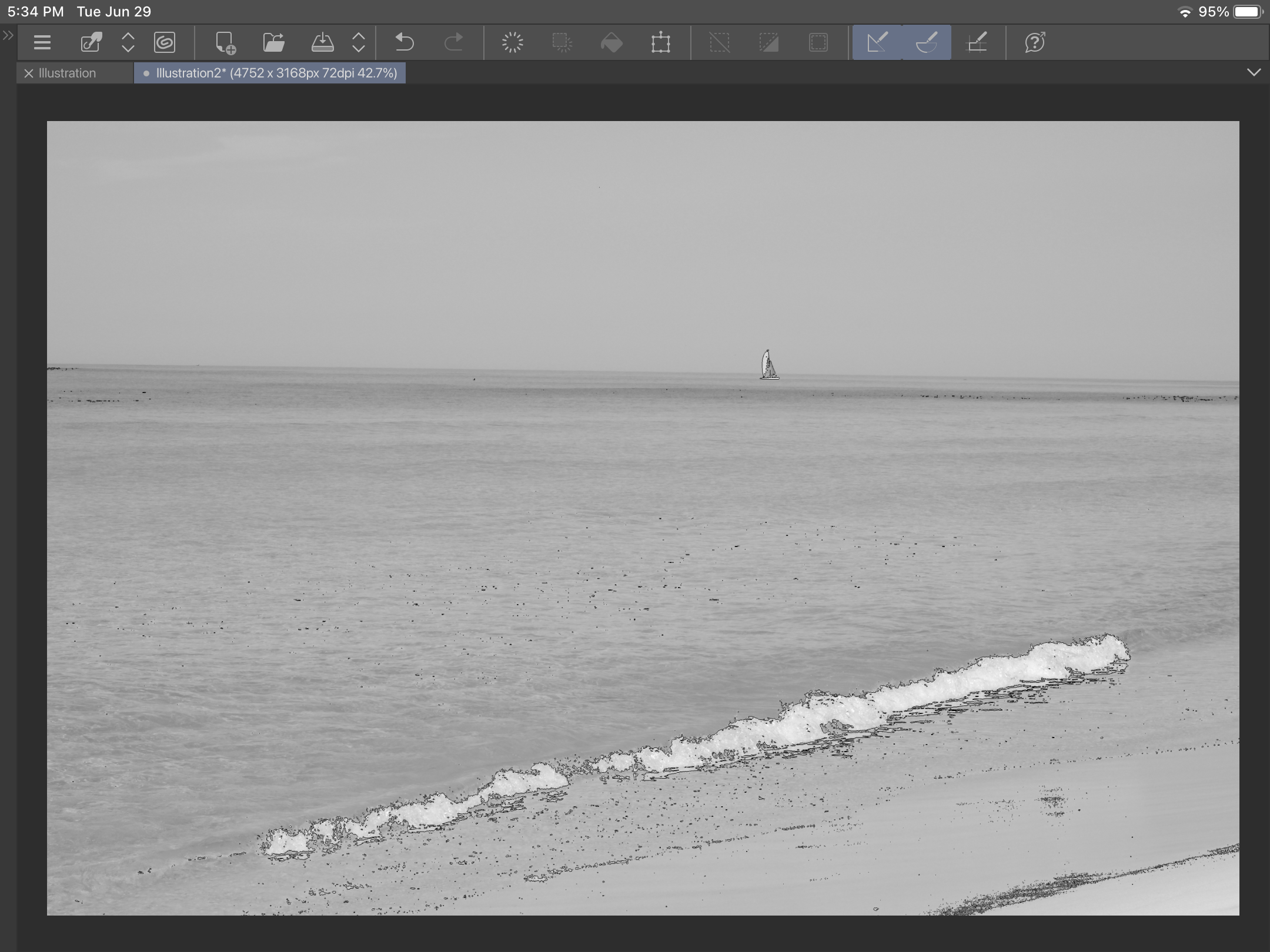The image size is (1270, 952).
Task: Tap the Tue Jun 29 date text
Action: [114, 12]
